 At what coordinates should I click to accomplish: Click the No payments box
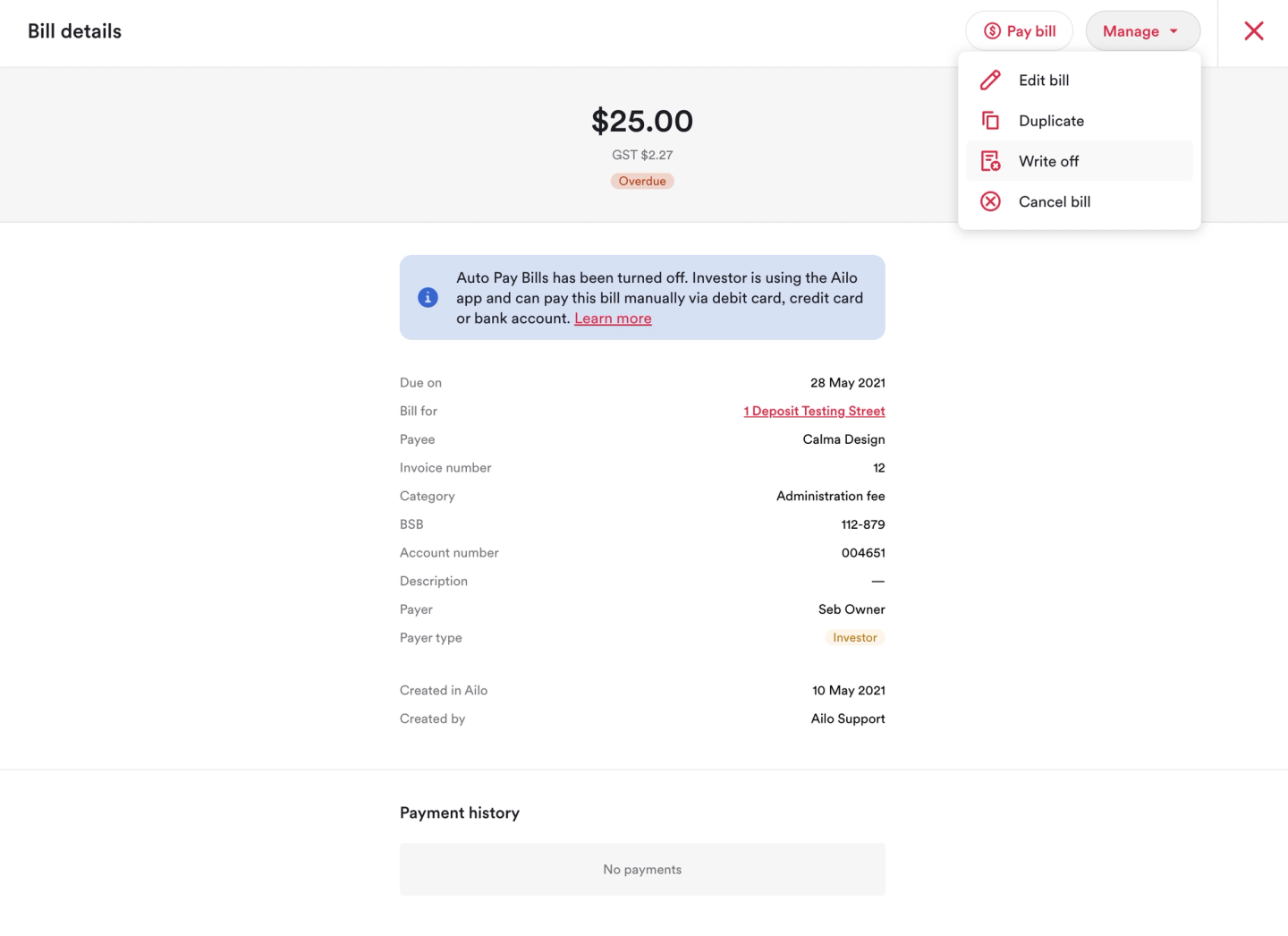642,869
